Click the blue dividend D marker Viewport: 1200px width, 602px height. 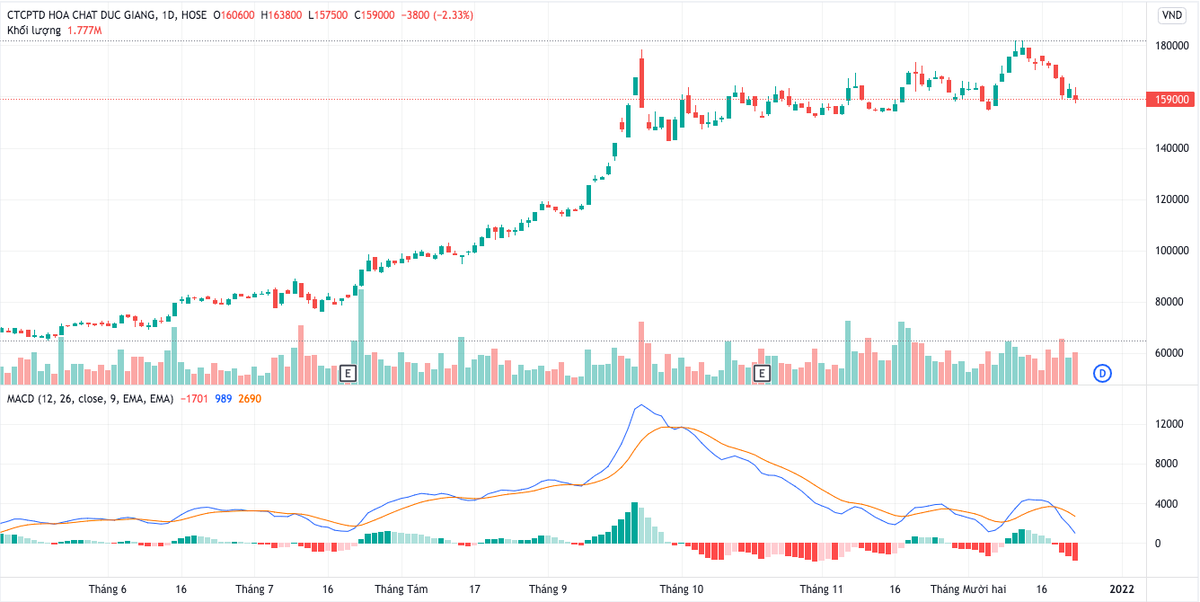point(1102,373)
